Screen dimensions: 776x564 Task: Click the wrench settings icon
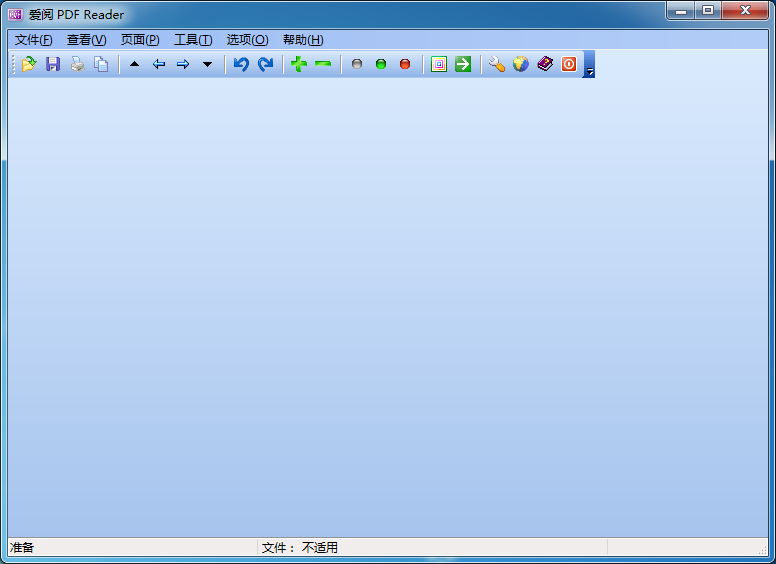pos(497,64)
